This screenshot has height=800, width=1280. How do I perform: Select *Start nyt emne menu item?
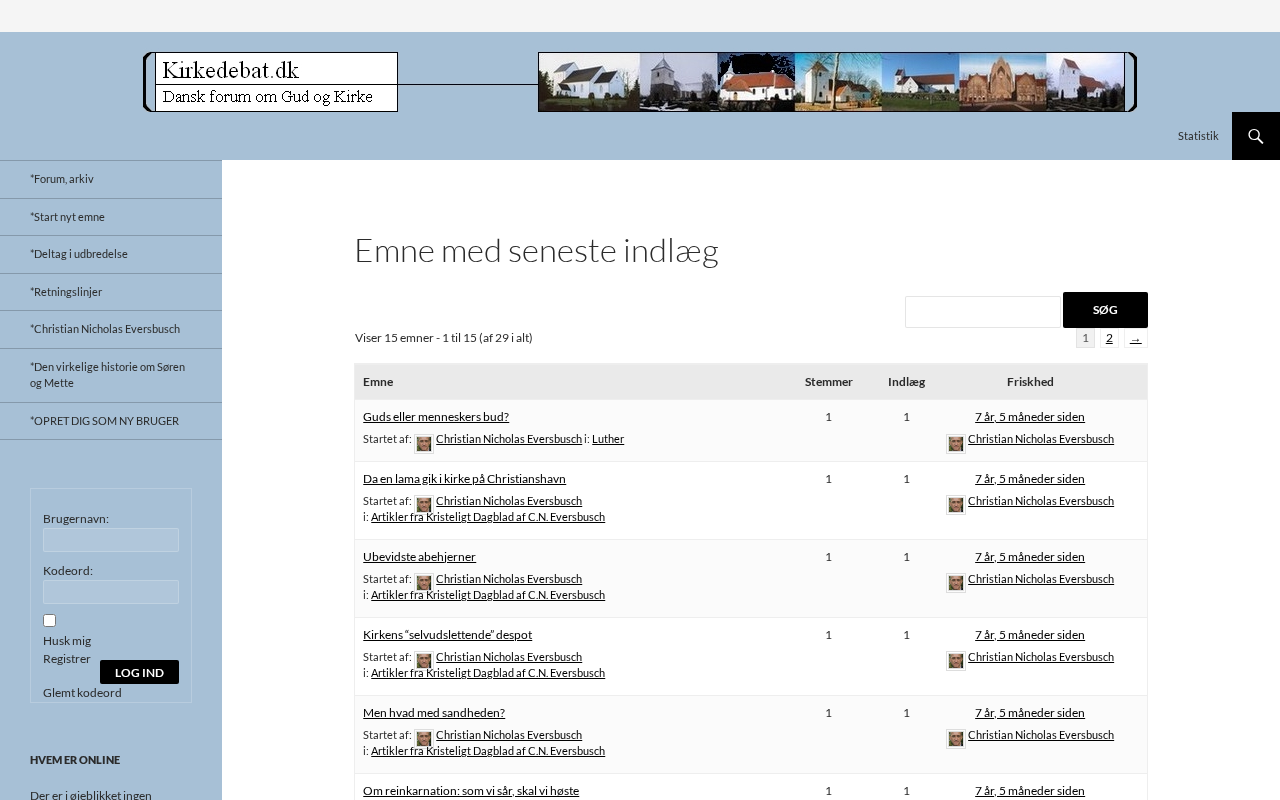[111, 217]
